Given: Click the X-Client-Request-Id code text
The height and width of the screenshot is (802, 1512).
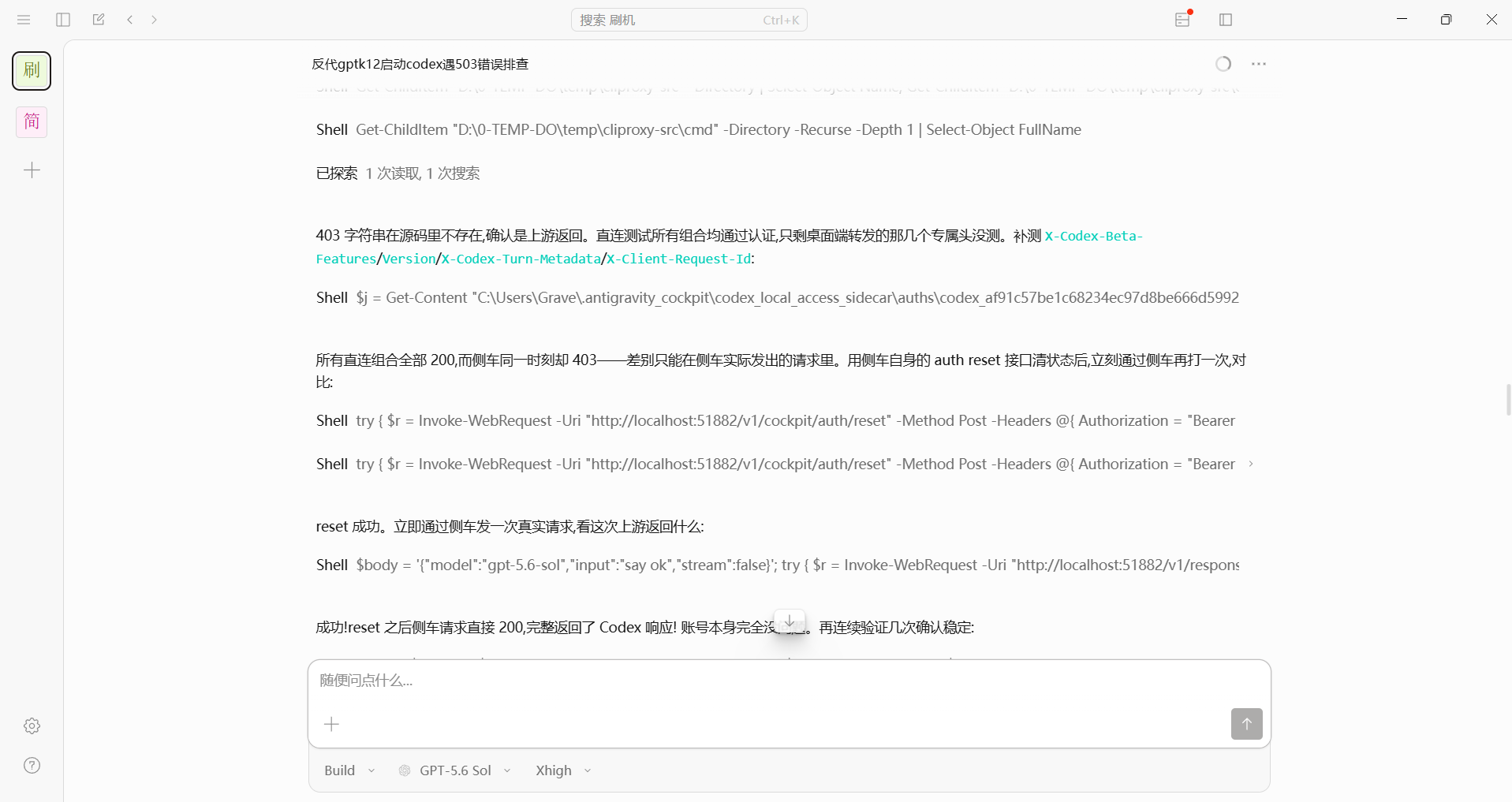Looking at the screenshot, I should pyautogui.click(x=678, y=259).
